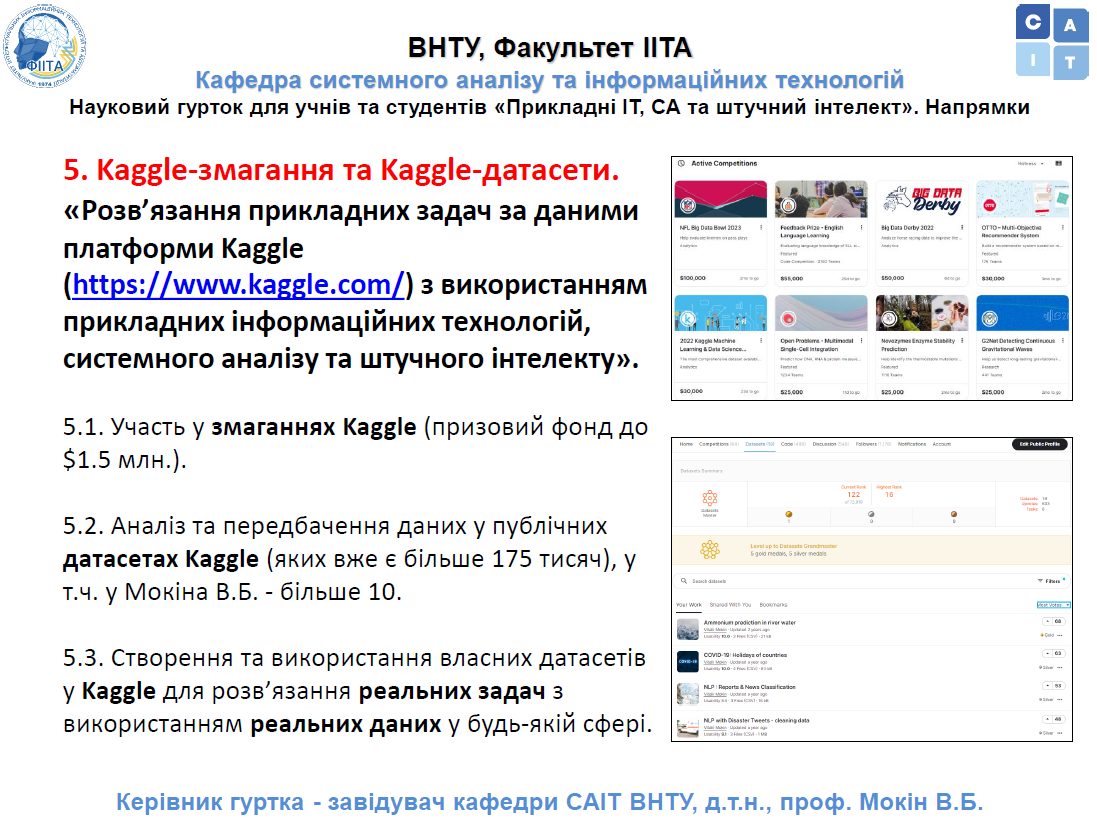Open the Ammonium prediction in river water dataset
1097x821 pixels.
tap(750, 622)
